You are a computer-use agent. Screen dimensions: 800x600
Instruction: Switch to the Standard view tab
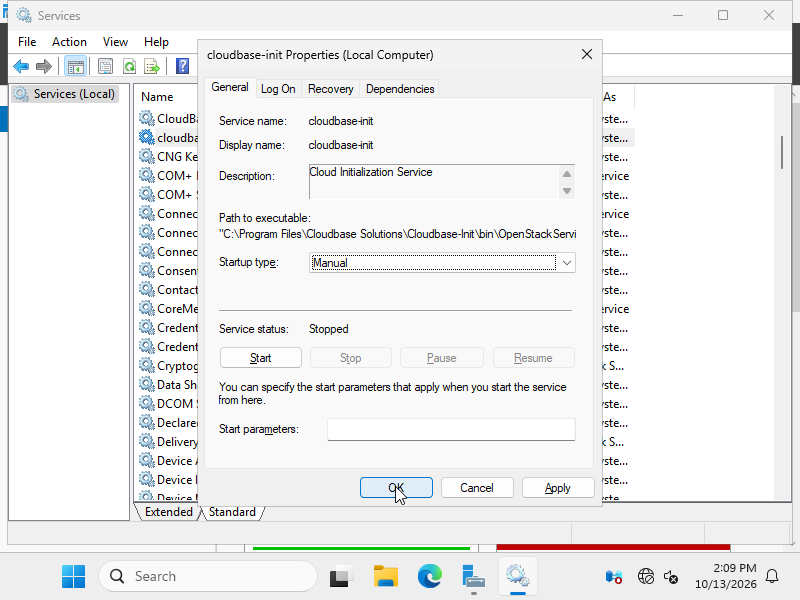tap(232, 512)
